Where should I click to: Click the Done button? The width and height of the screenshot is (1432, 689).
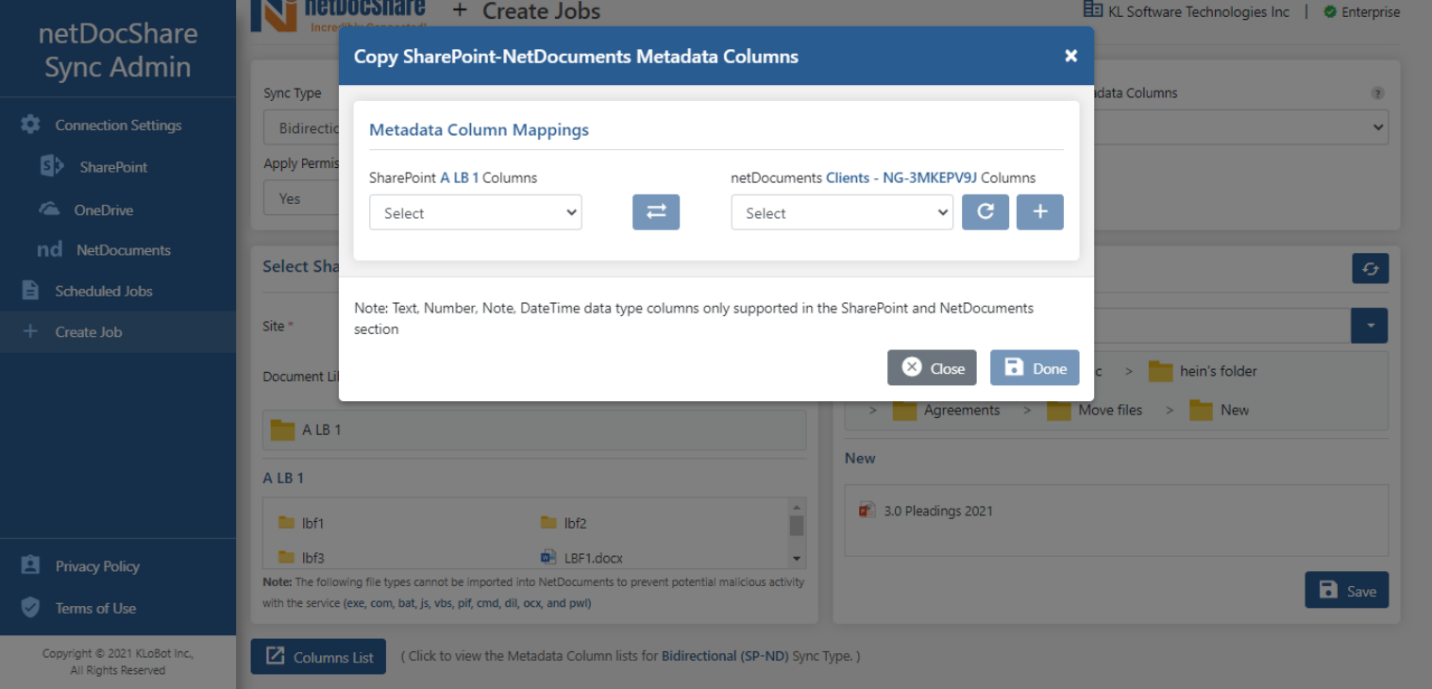pos(1035,368)
